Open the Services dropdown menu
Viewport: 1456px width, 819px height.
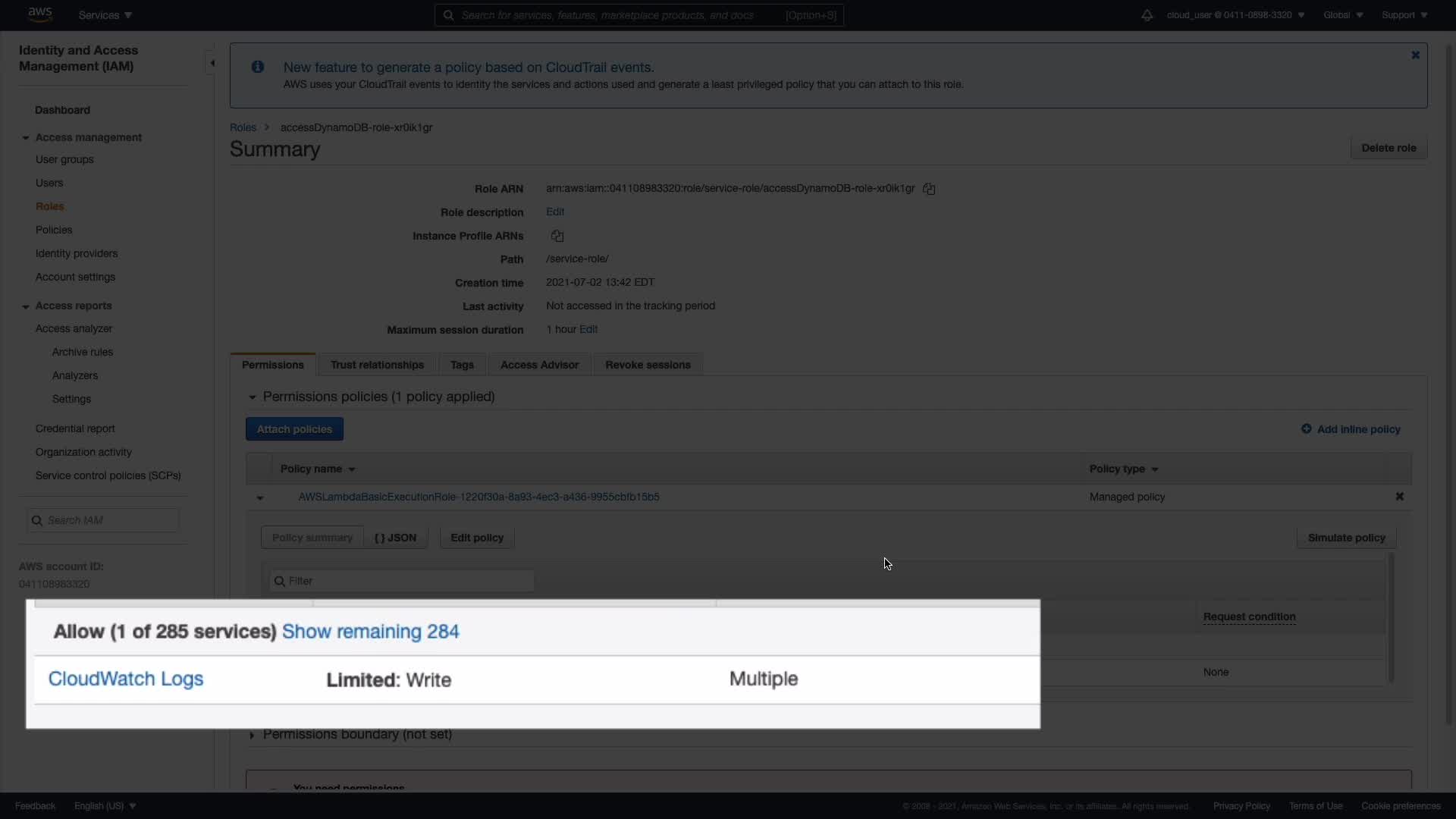[105, 15]
